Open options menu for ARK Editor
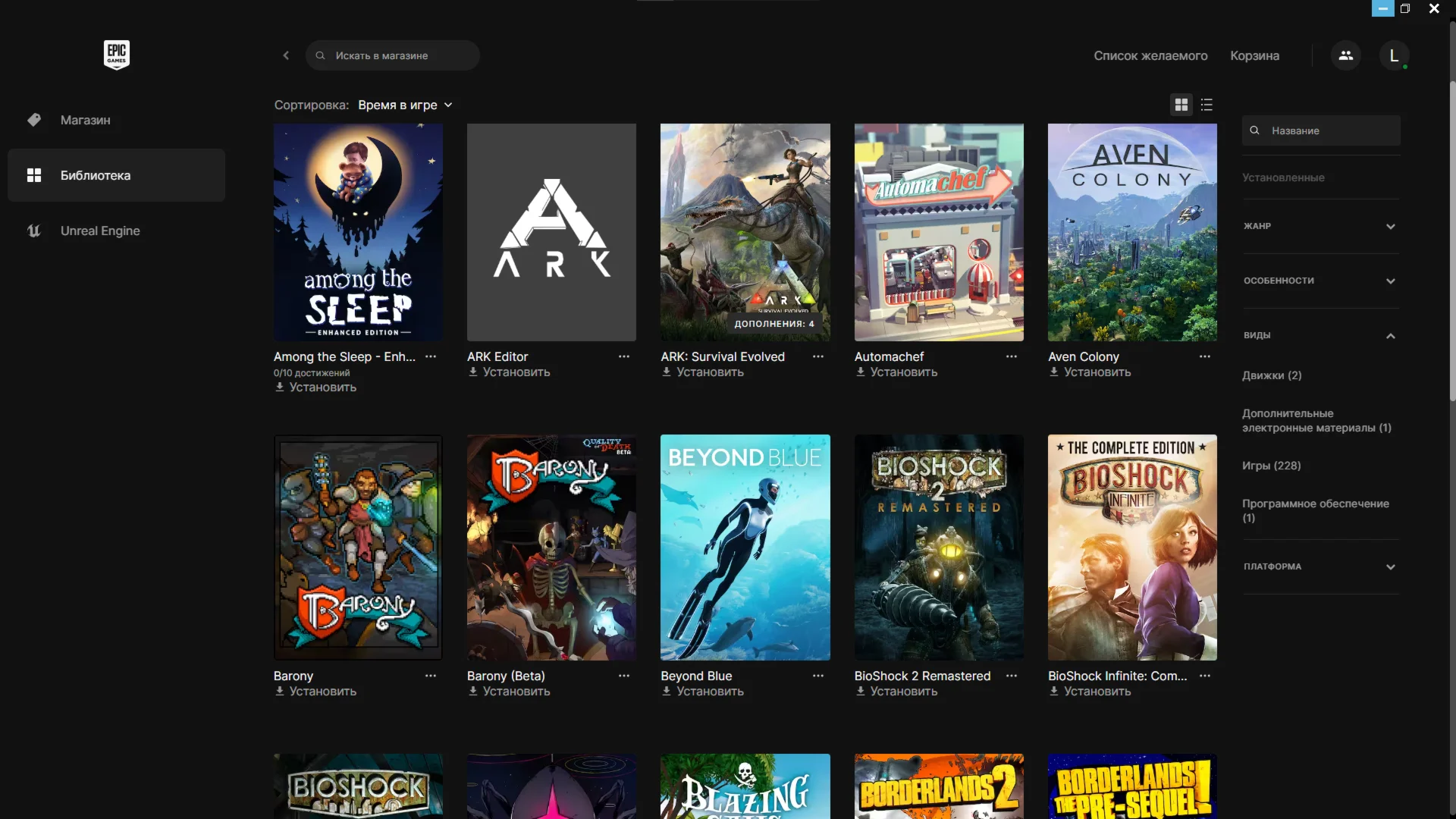The width and height of the screenshot is (1456, 819). tap(623, 356)
